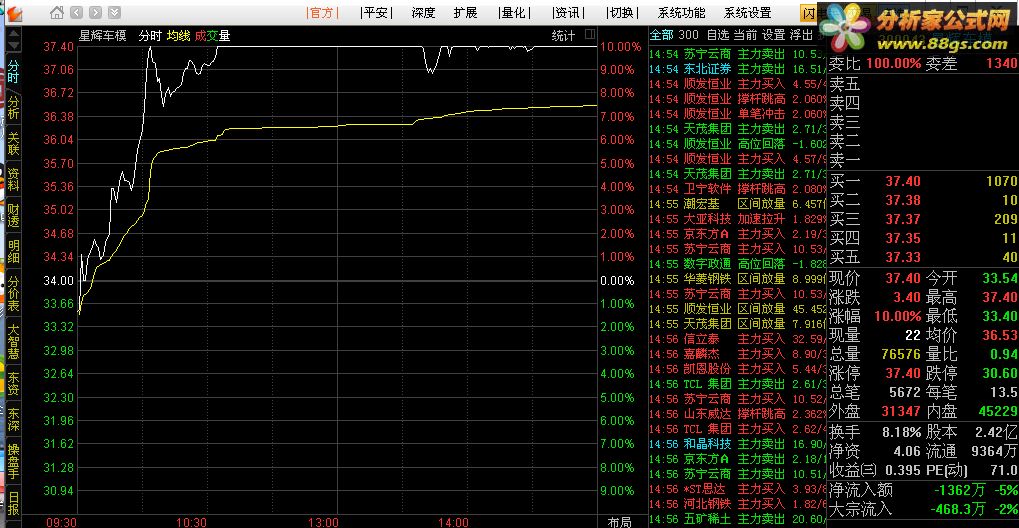Click the down arrow above sidebar tabs

click(x=13, y=47)
